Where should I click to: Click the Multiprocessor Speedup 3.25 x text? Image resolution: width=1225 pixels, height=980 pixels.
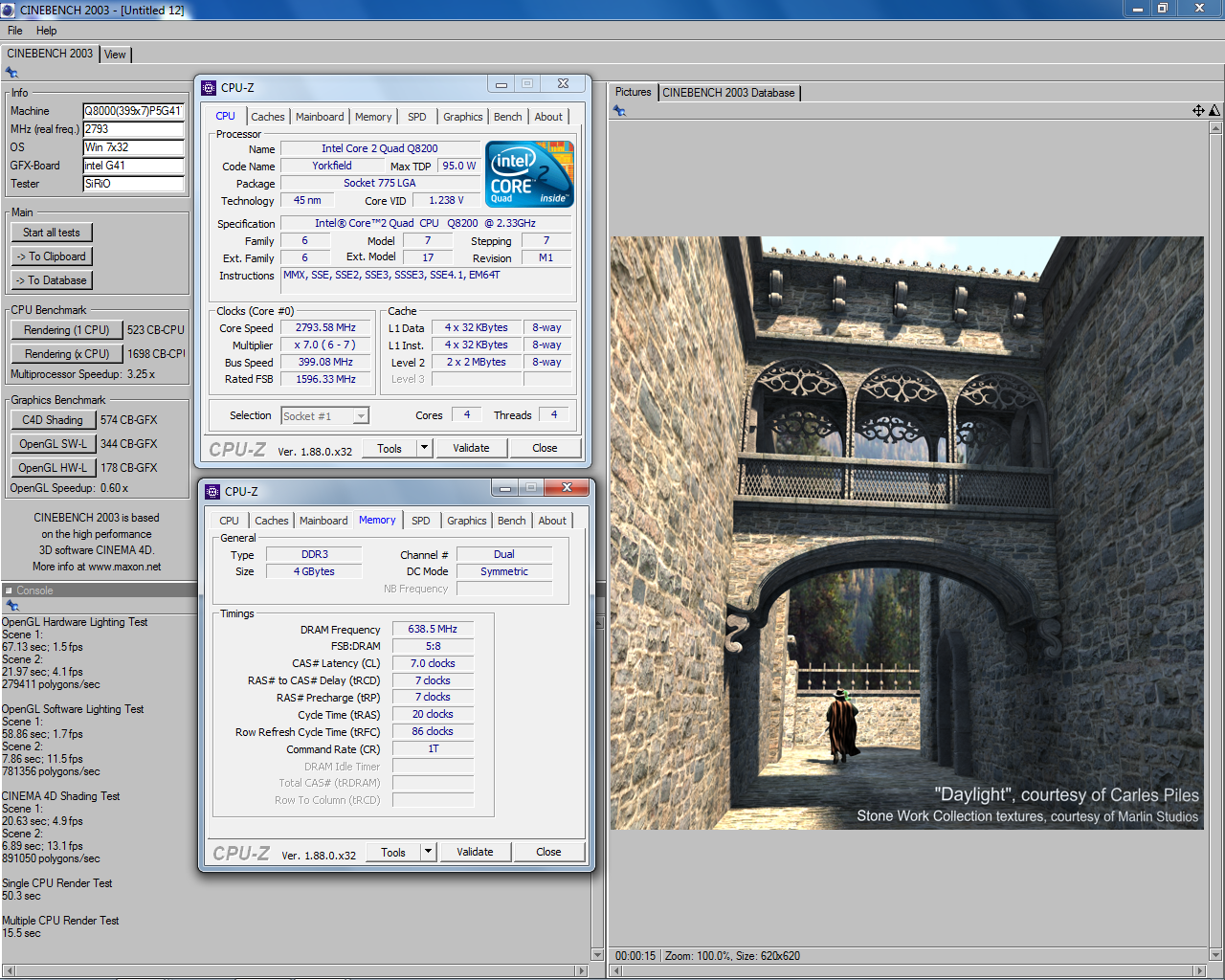pyautogui.click(x=82, y=374)
